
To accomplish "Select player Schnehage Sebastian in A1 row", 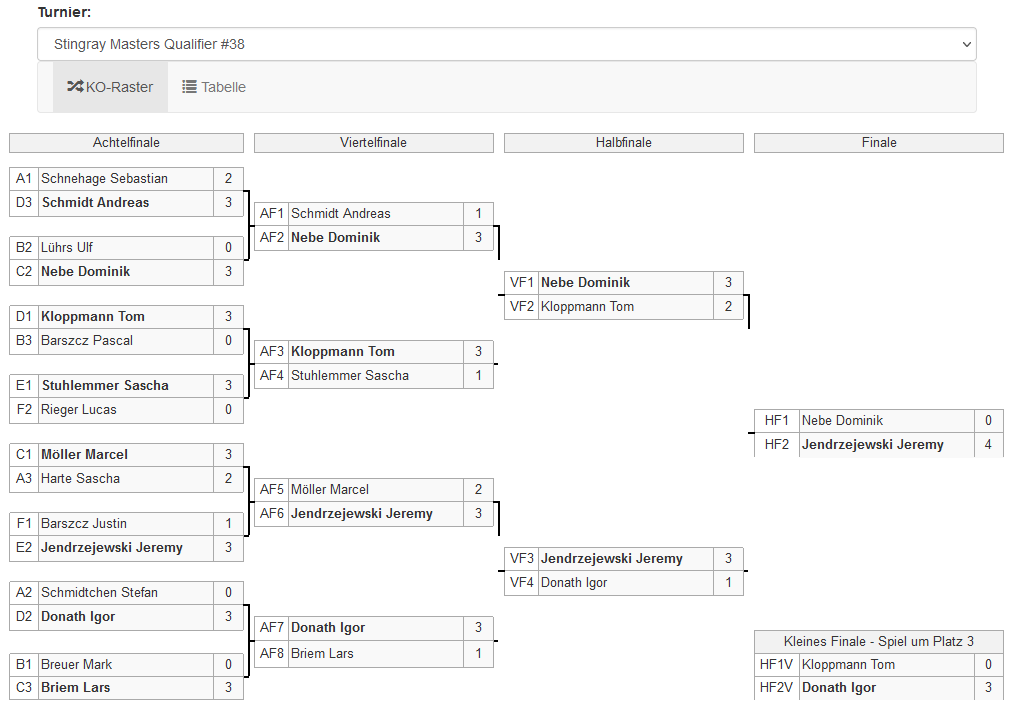I will 105,178.
